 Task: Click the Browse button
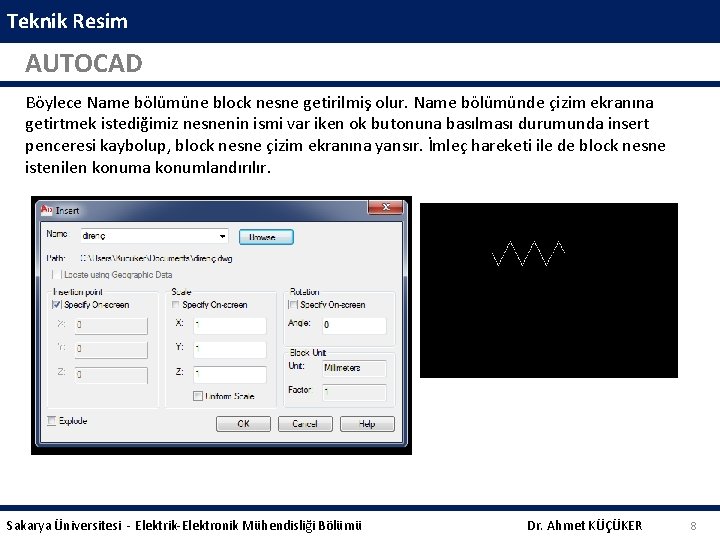click(x=266, y=237)
